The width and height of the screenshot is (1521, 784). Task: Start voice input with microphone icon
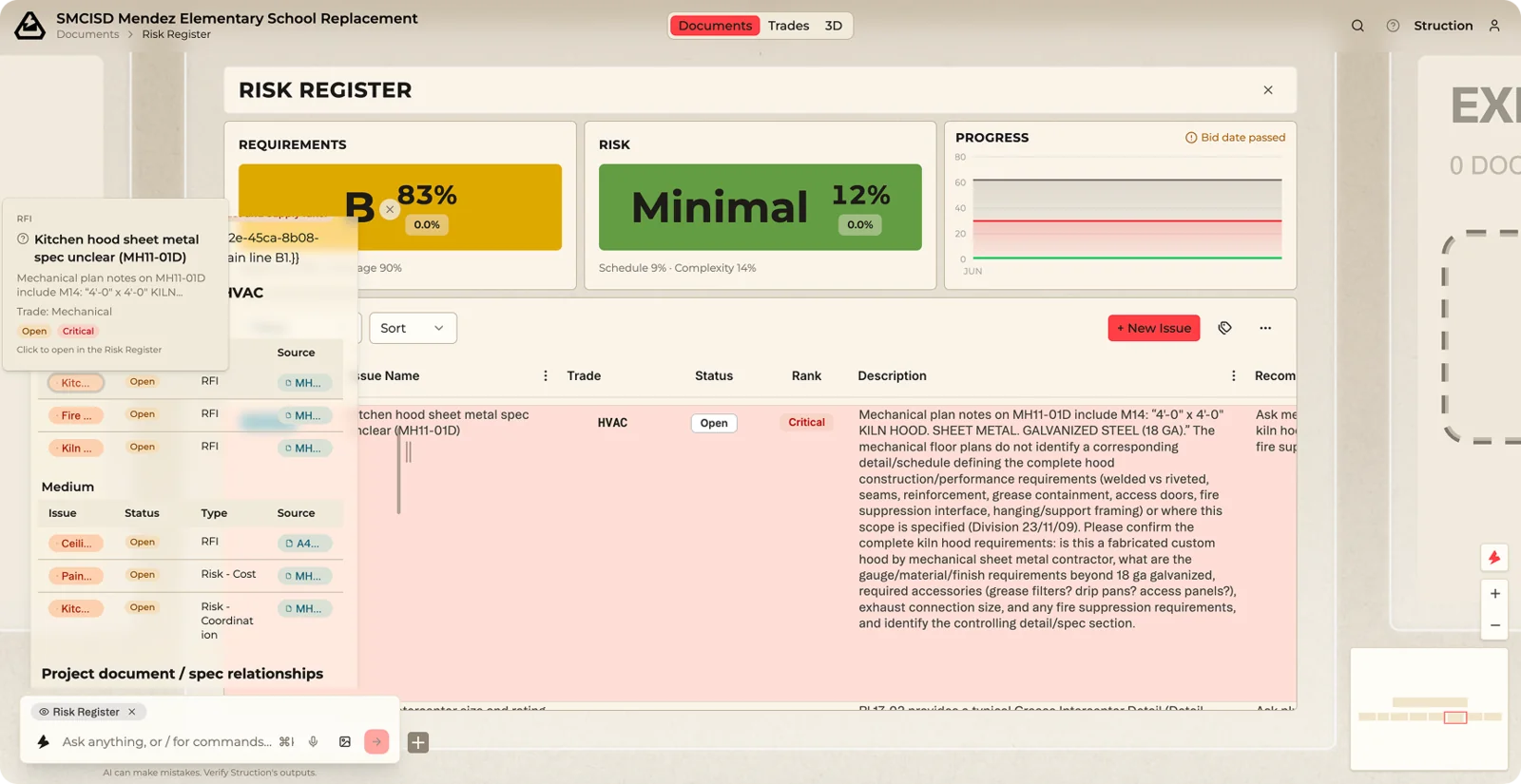click(x=313, y=742)
